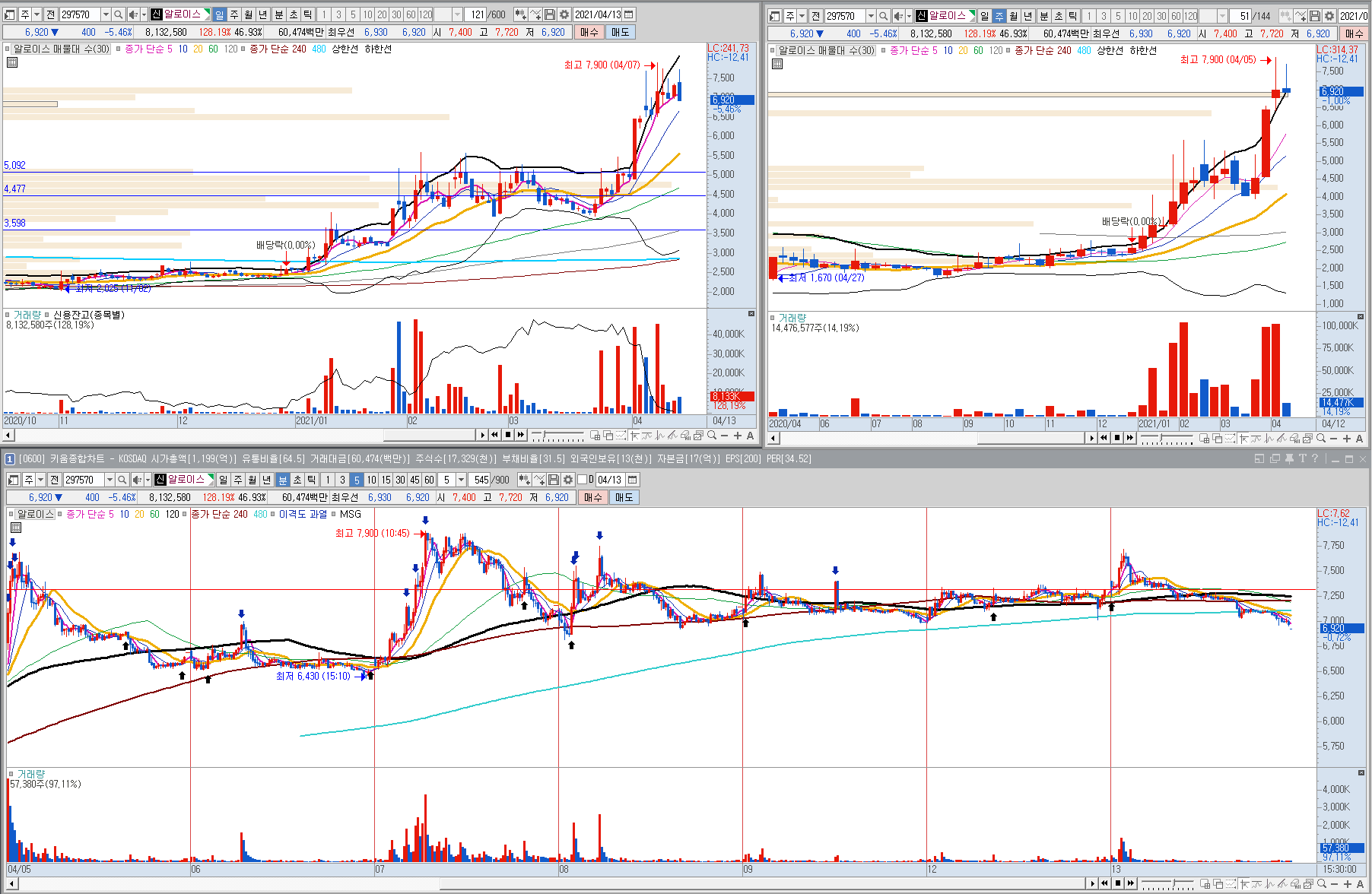Expand interval dropdown after 120 in top-left chart
This screenshot has width=1372, height=894.
pyautogui.click(x=457, y=14)
